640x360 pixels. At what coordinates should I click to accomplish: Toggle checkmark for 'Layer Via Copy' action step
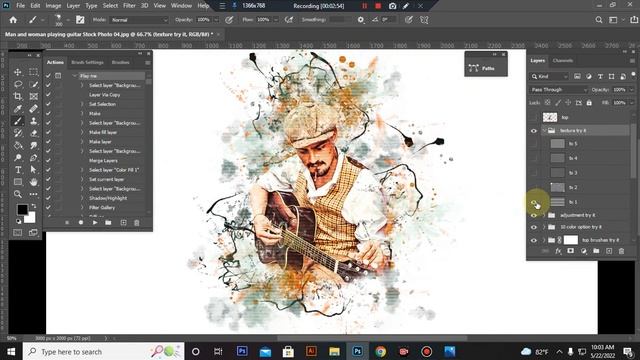[49, 95]
